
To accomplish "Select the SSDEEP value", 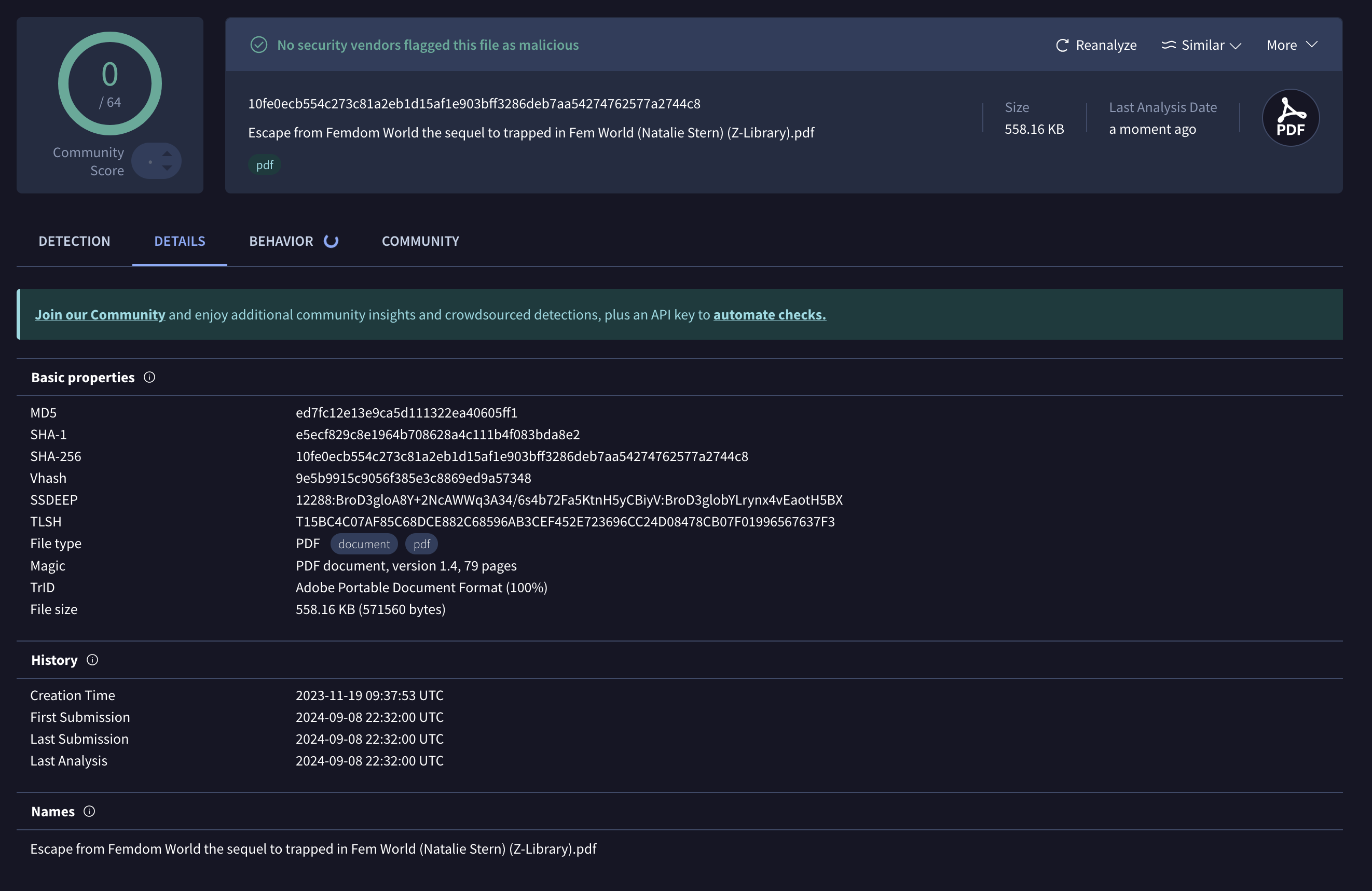I will (569, 499).
